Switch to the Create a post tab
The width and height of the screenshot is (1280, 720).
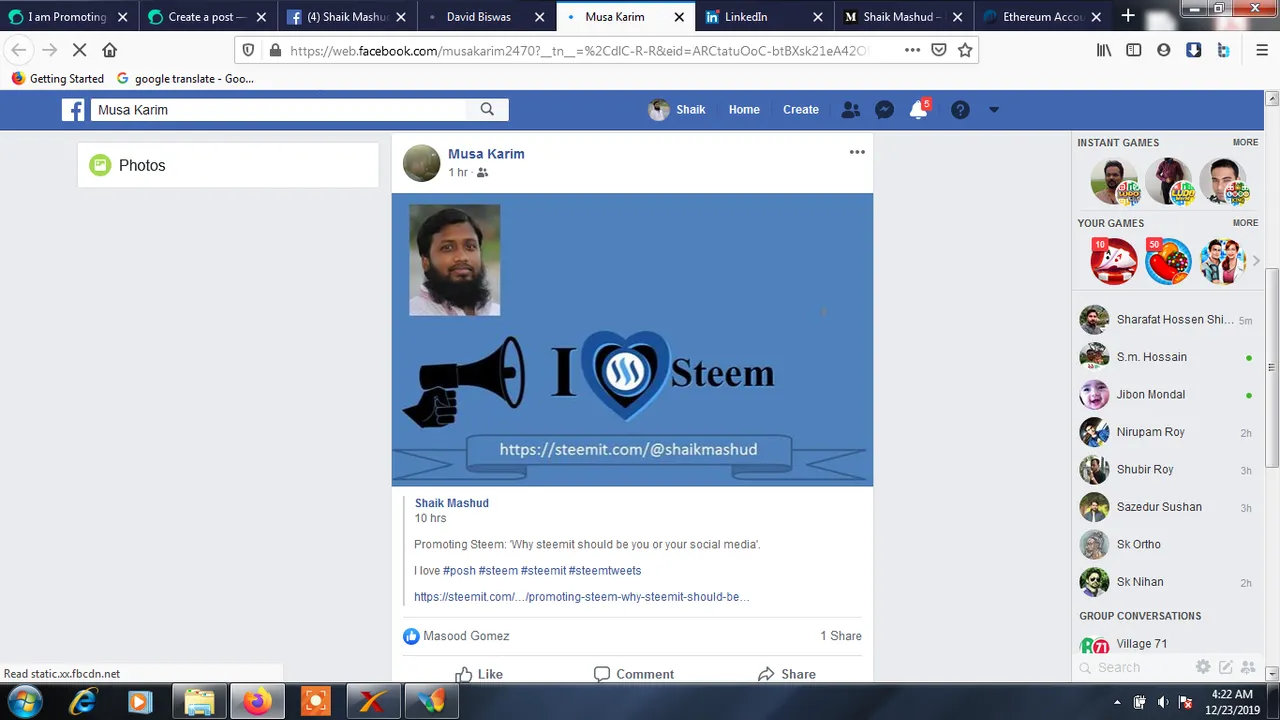[207, 17]
